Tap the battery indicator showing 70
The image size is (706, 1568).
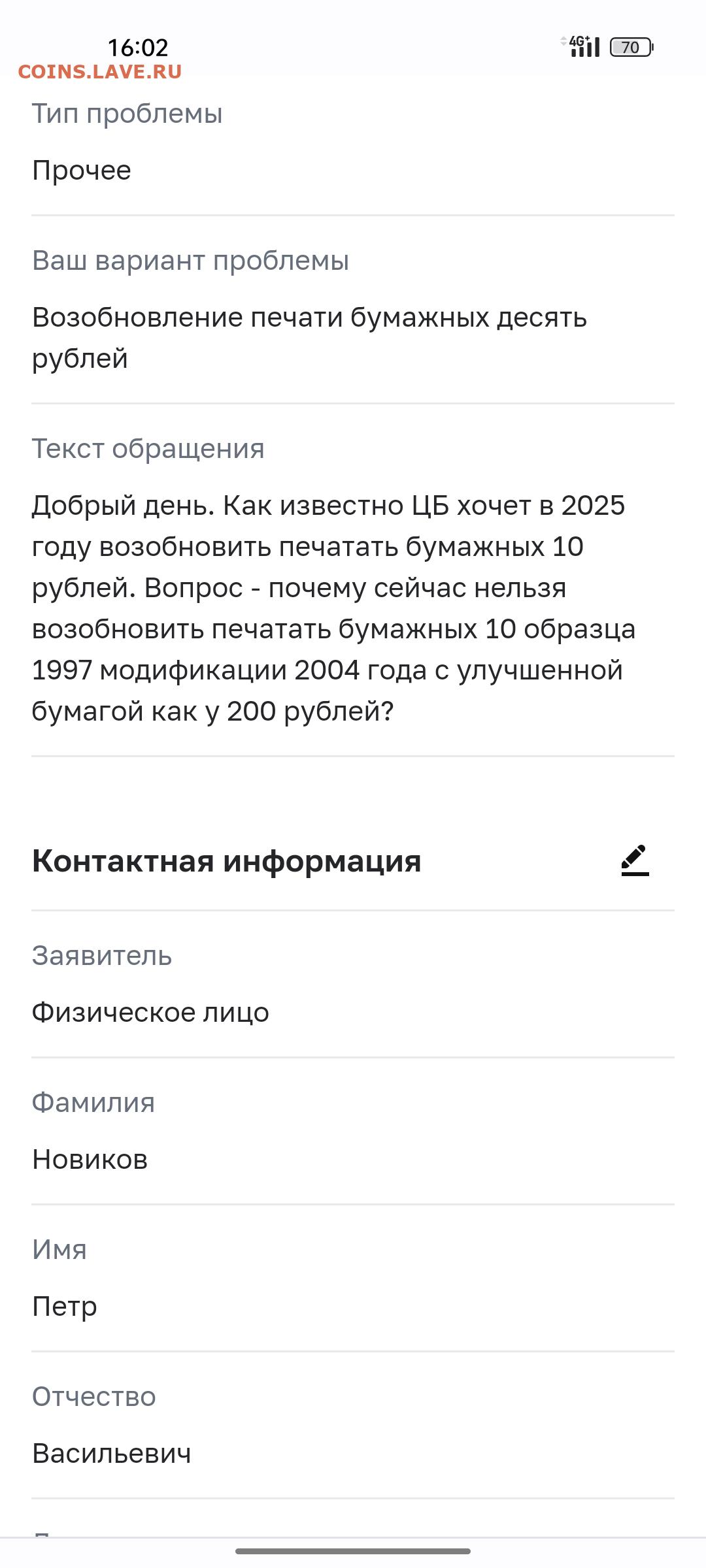click(631, 47)
